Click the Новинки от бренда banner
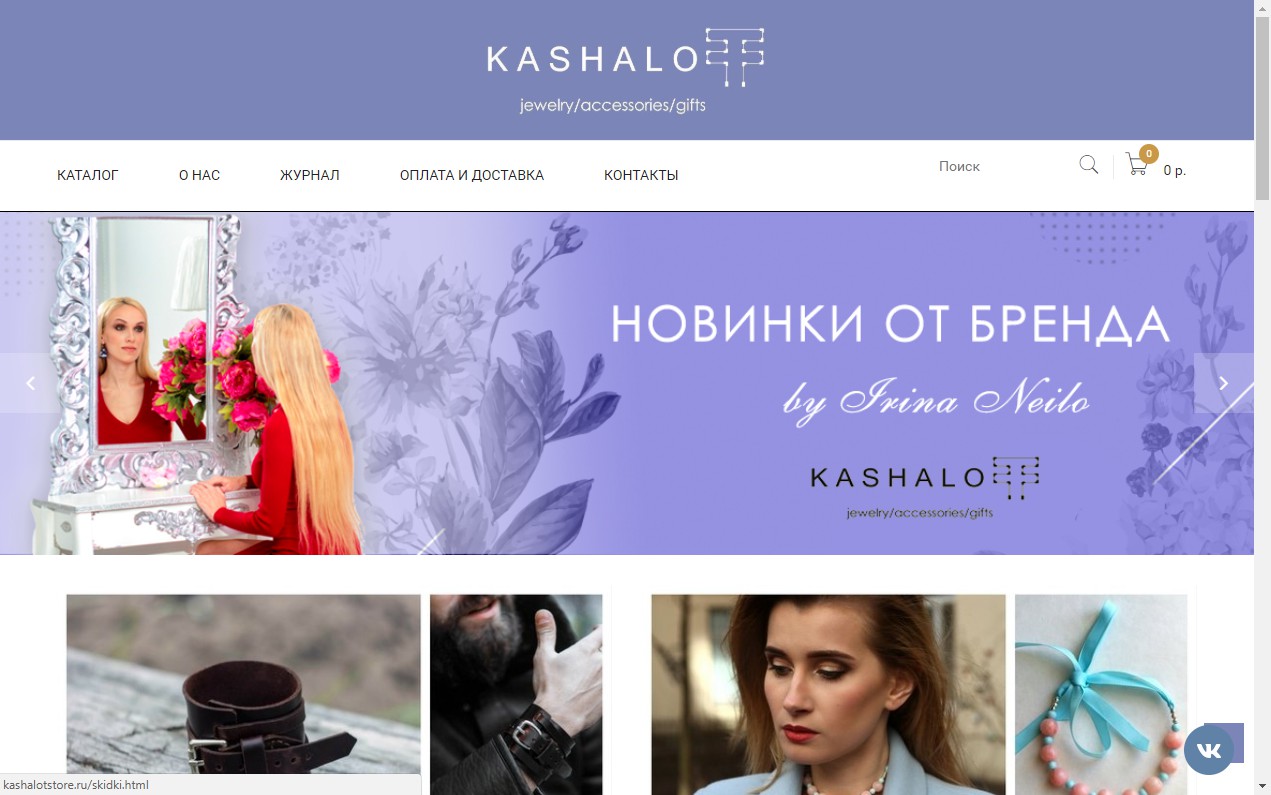The image size is (1271, 795). coord(627,383)
